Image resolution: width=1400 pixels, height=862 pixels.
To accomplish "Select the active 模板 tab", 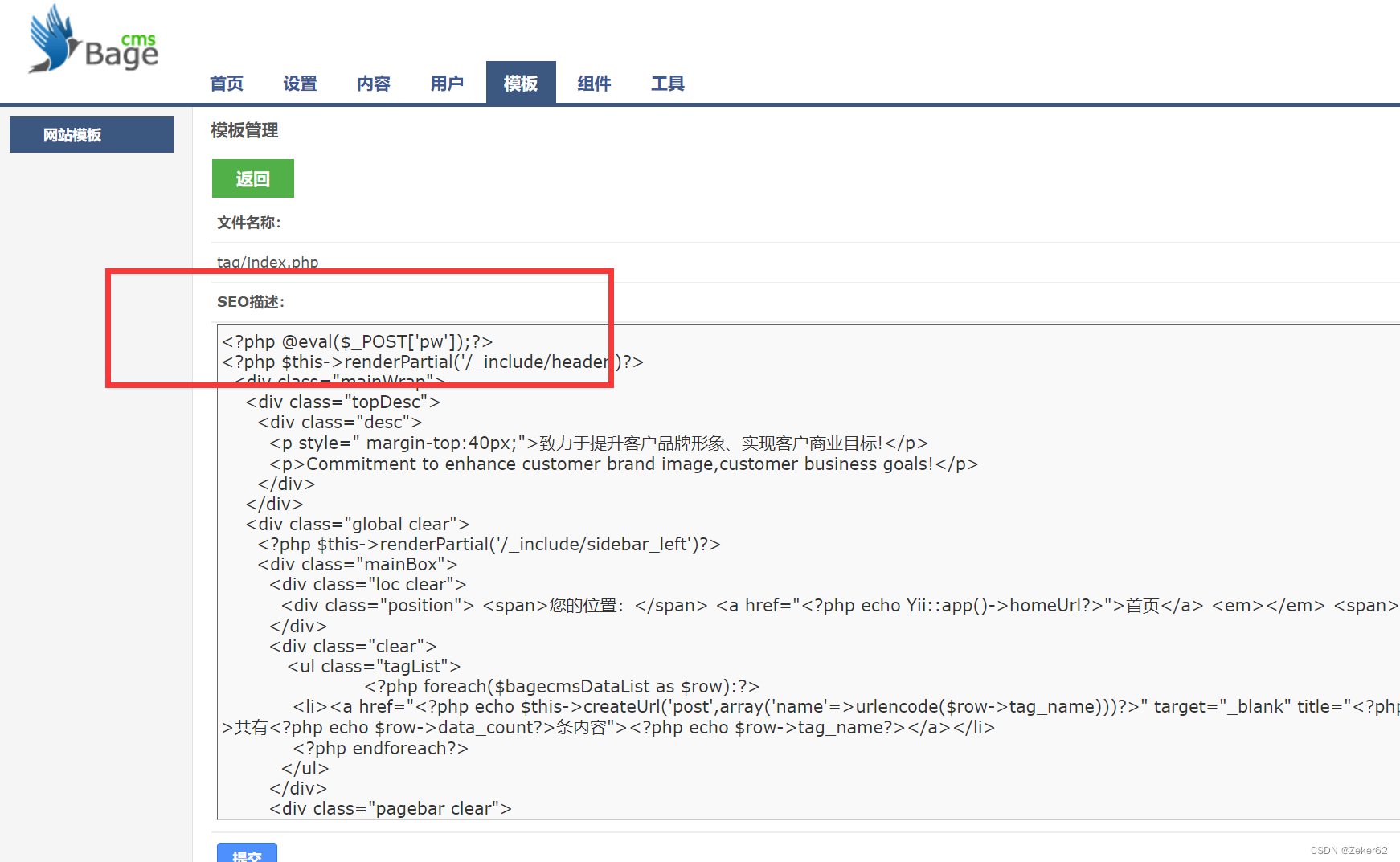I will click(x=521, y=83).
